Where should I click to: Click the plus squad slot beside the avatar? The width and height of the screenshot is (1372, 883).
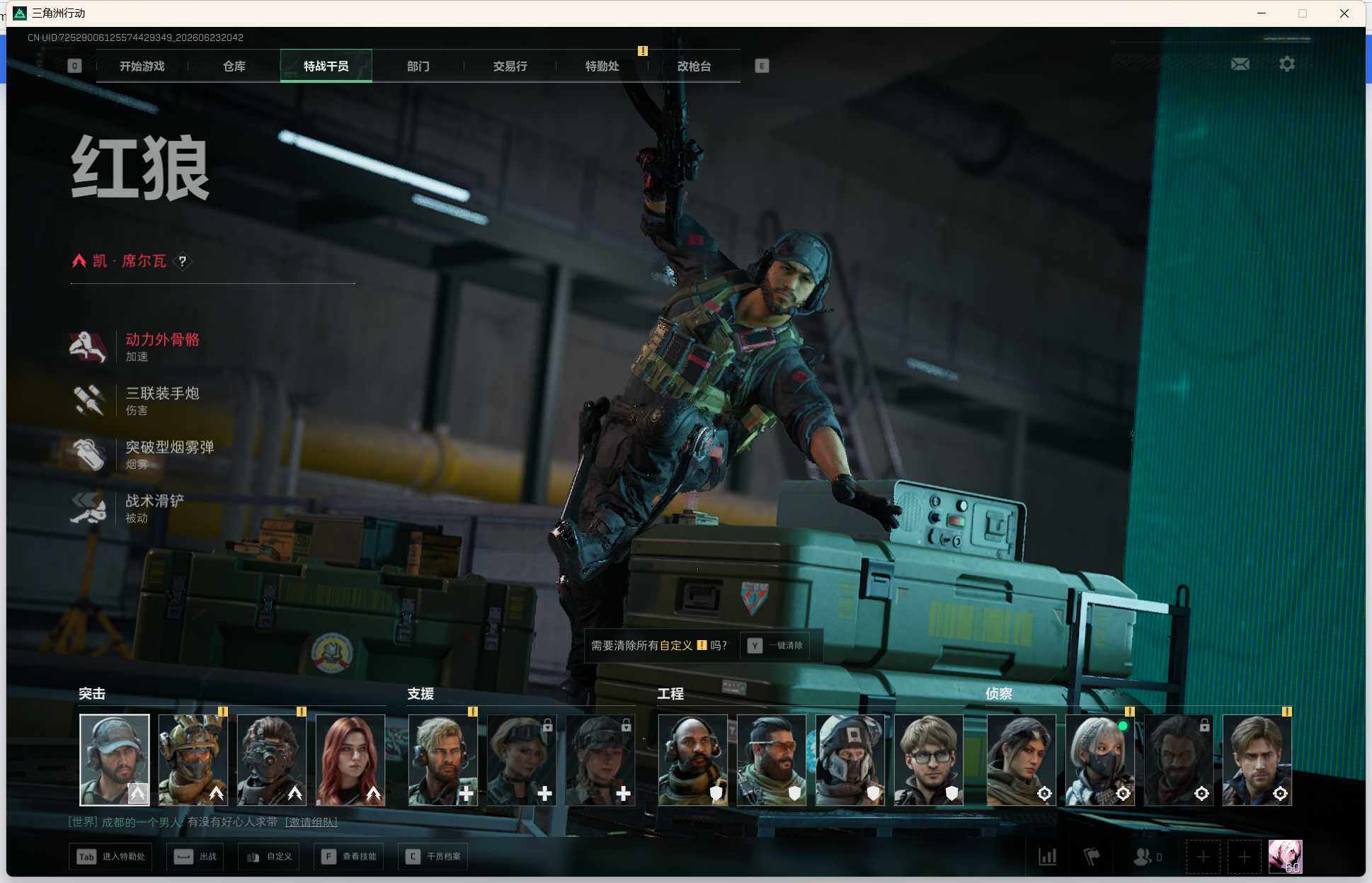click(1244, 857)
